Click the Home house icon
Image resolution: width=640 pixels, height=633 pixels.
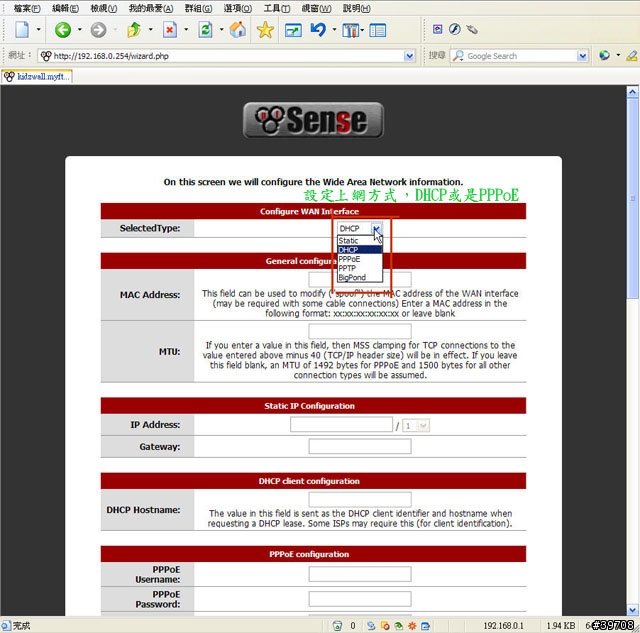point(238,30)
